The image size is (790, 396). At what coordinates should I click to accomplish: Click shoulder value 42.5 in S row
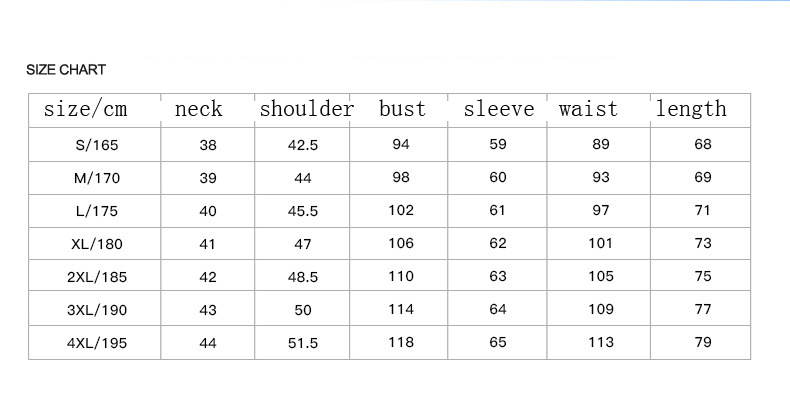(303, 145)
